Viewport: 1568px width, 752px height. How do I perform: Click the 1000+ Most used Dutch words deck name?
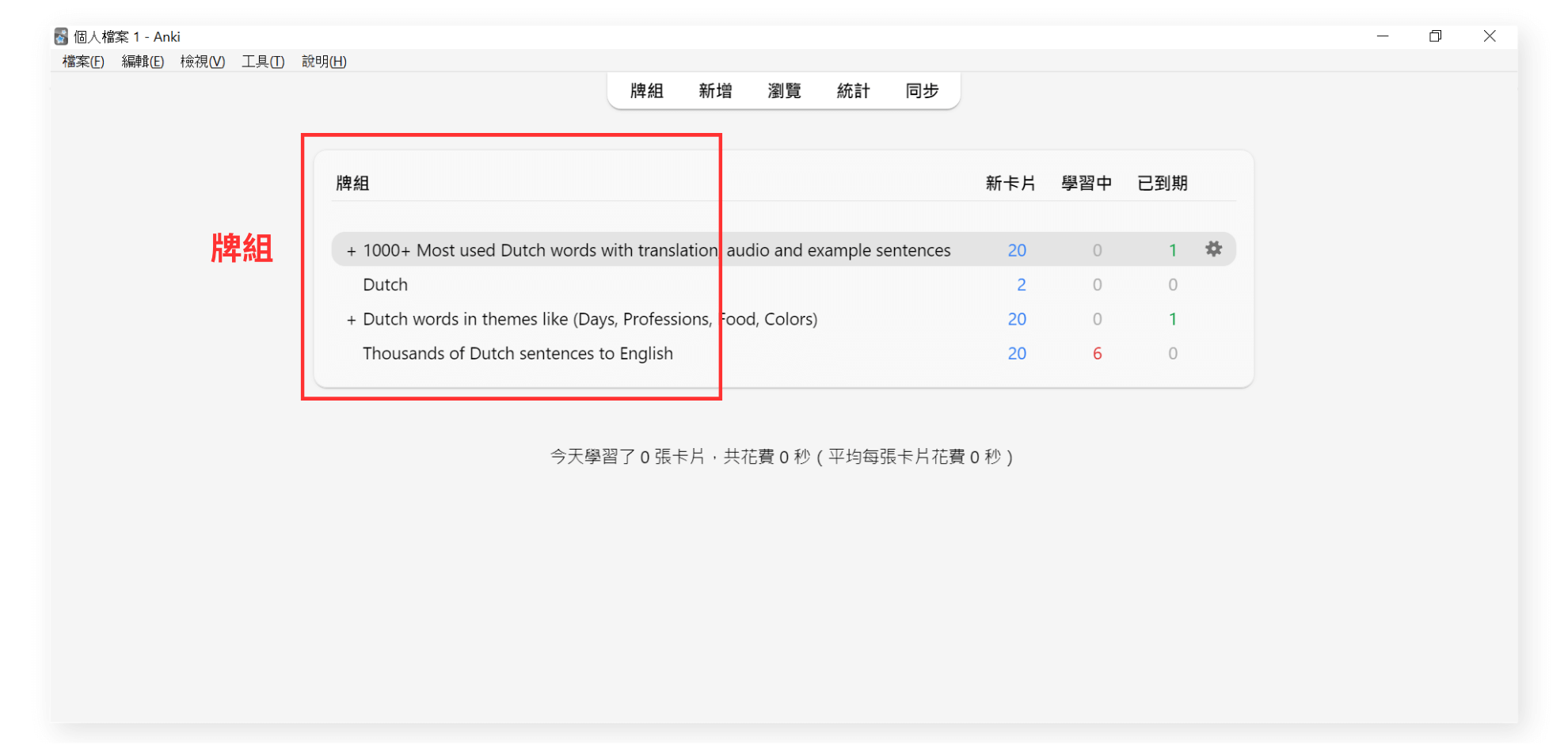click(656, 251)
